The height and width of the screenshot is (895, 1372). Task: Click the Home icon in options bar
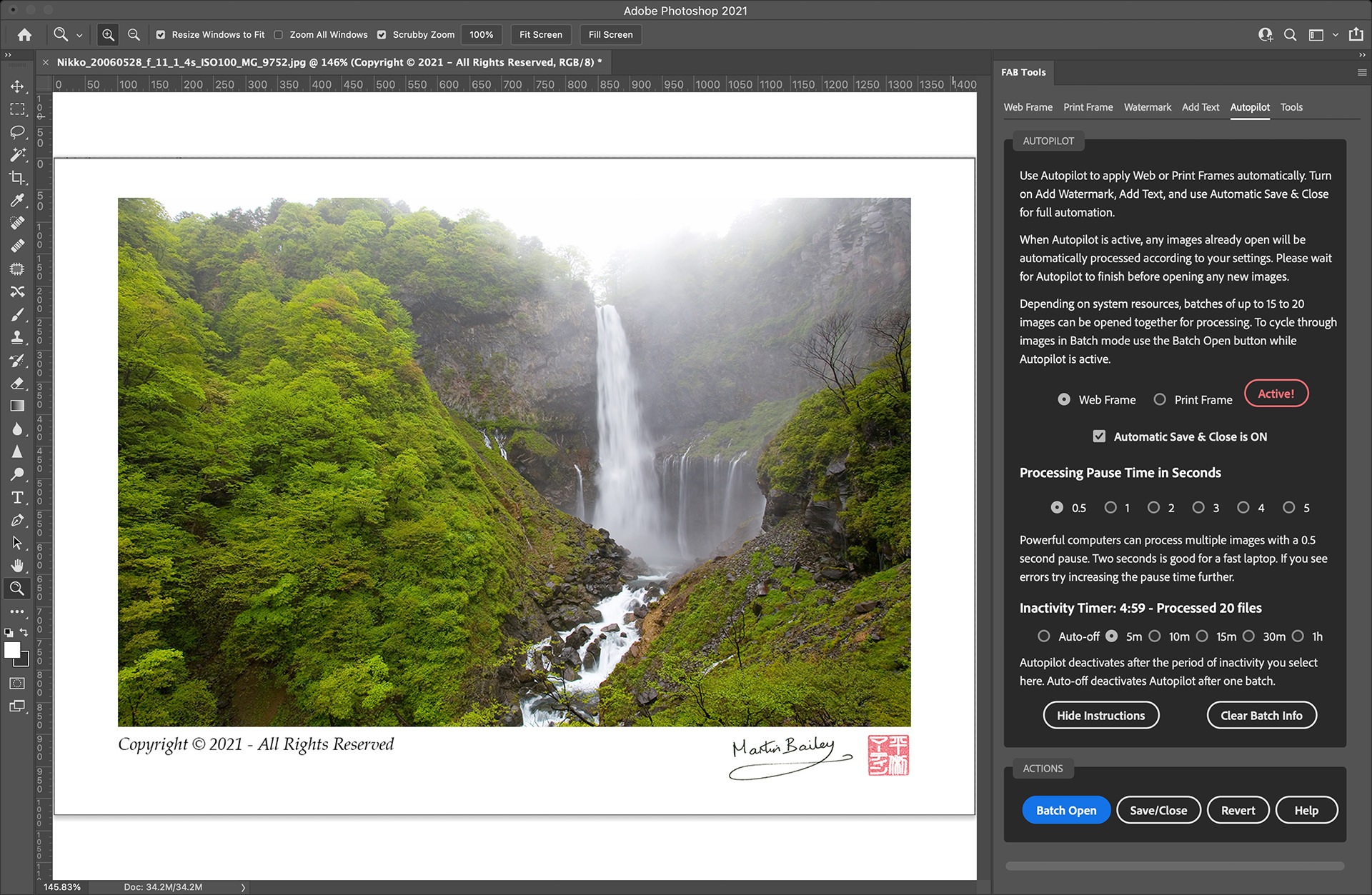tap(24, 34)
